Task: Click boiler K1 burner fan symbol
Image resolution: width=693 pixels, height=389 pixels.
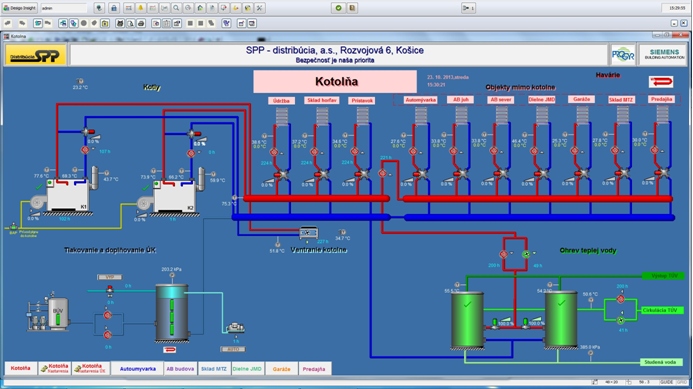Action: click(38, 202)
